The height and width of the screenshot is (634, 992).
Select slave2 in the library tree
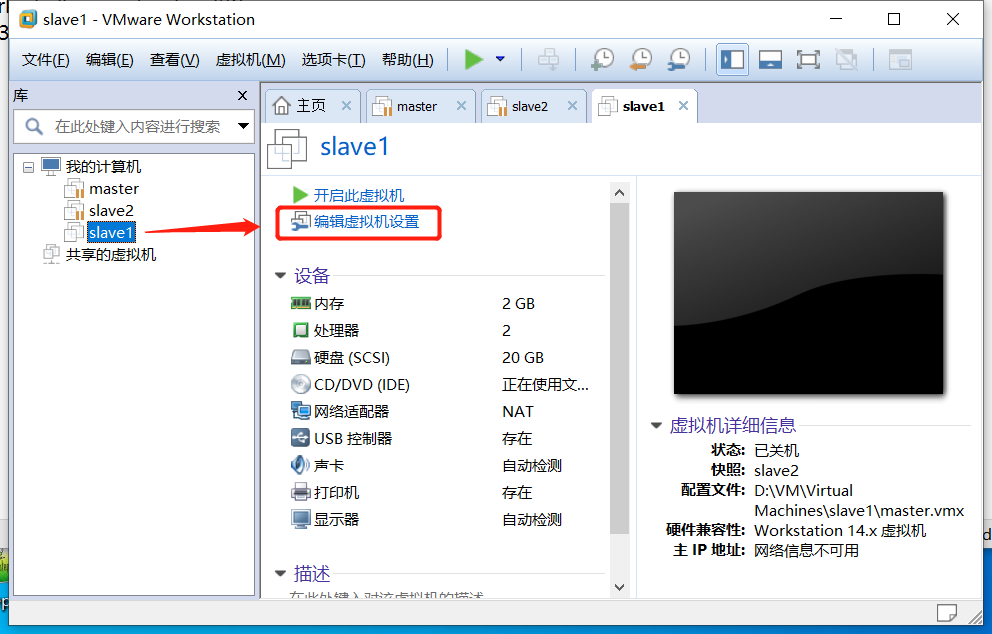point(111,211)
